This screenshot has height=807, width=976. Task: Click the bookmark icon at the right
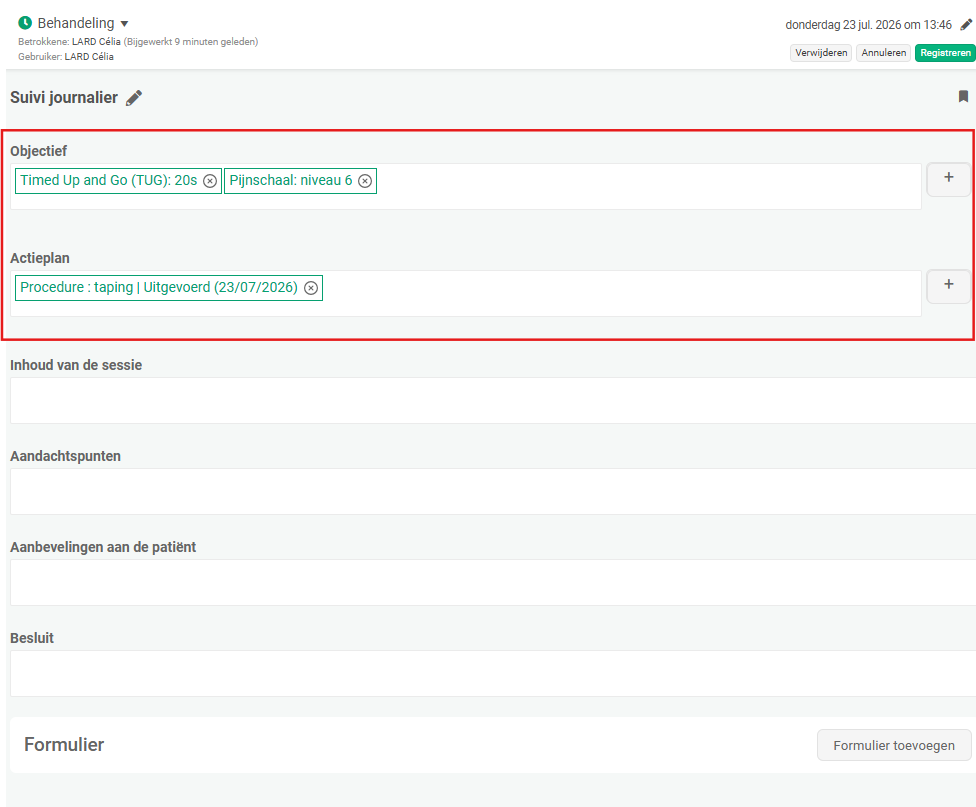963,97
